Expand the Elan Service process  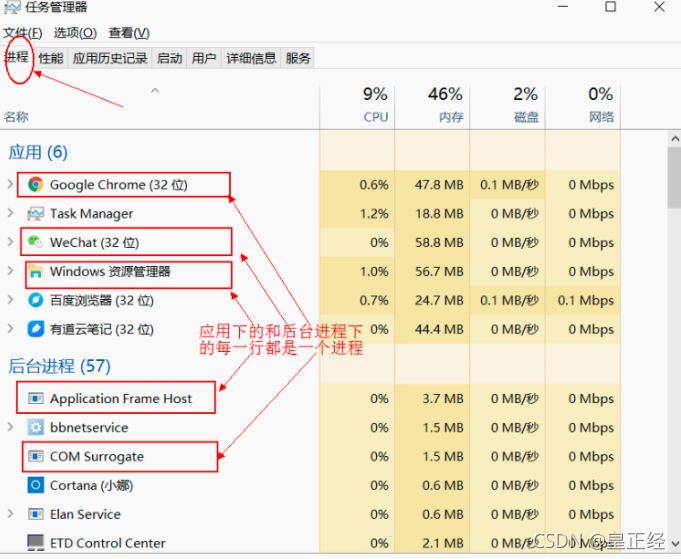click(x=10, y=514)
